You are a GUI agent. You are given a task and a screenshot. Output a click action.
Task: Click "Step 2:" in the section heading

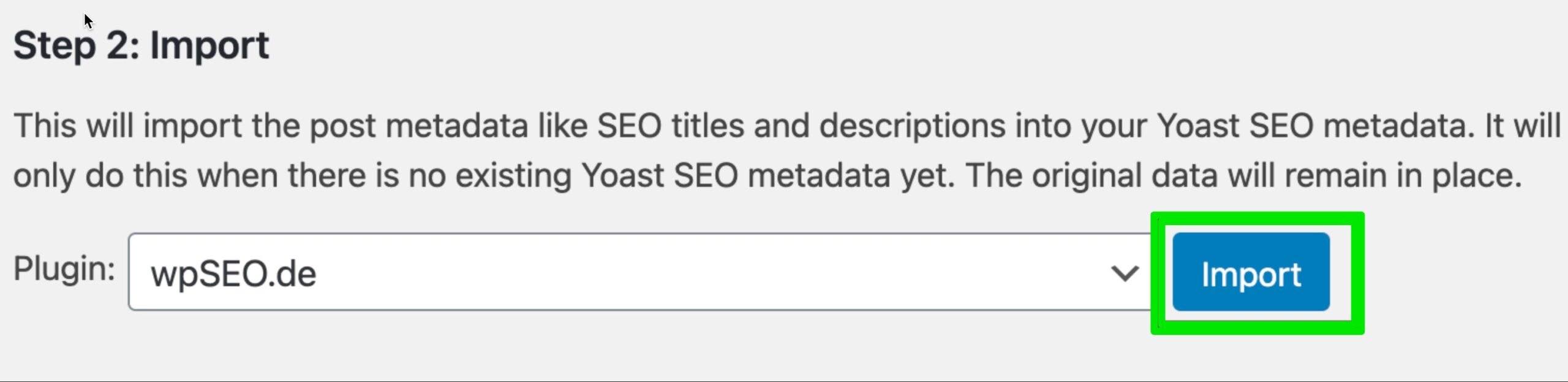point(77,45)
